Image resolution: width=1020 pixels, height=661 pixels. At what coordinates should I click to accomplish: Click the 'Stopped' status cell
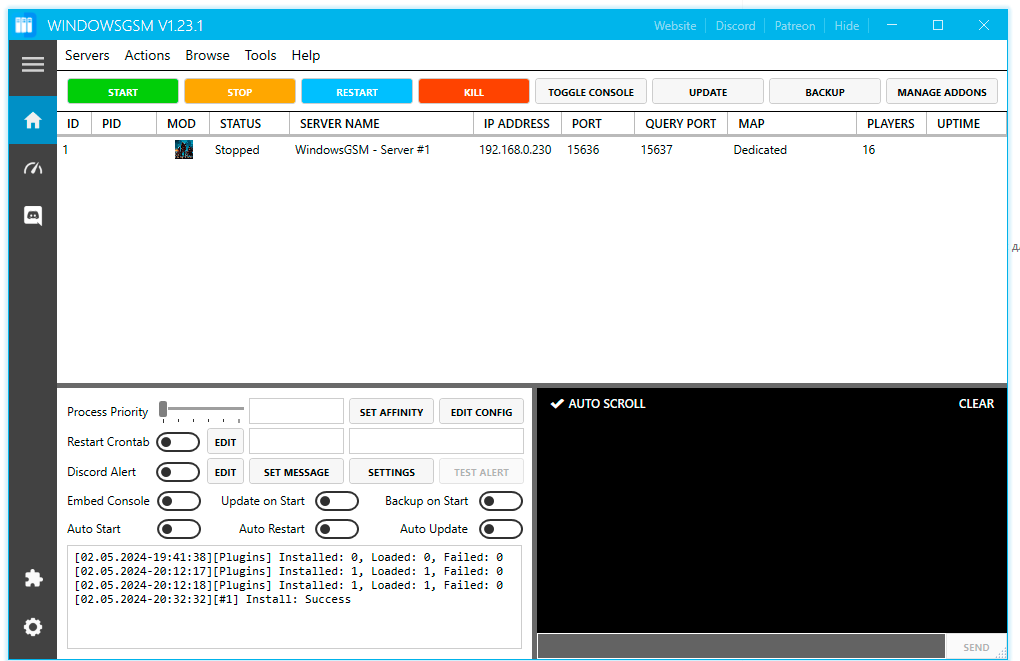237,150
